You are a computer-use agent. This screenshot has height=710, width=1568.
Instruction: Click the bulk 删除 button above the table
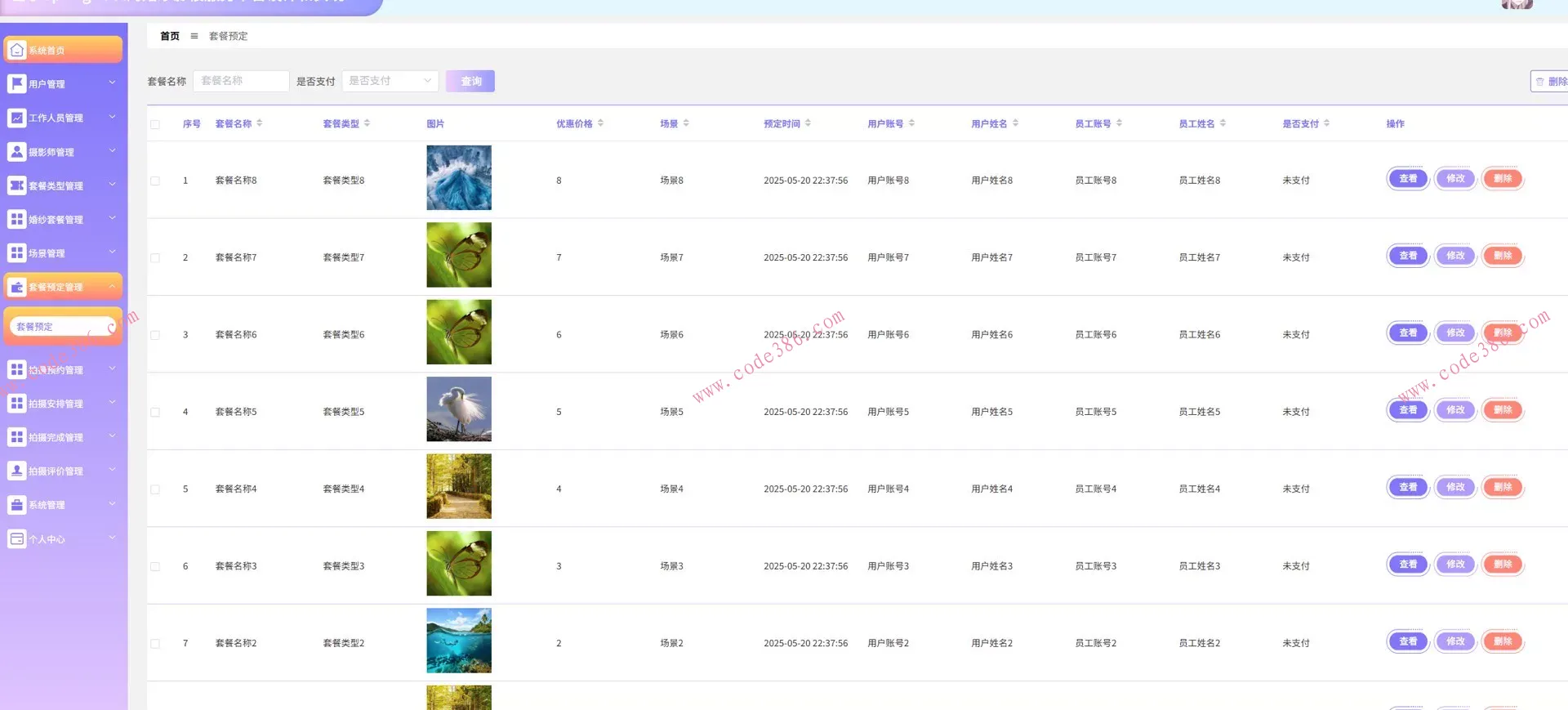click(x=1550, y=82)
